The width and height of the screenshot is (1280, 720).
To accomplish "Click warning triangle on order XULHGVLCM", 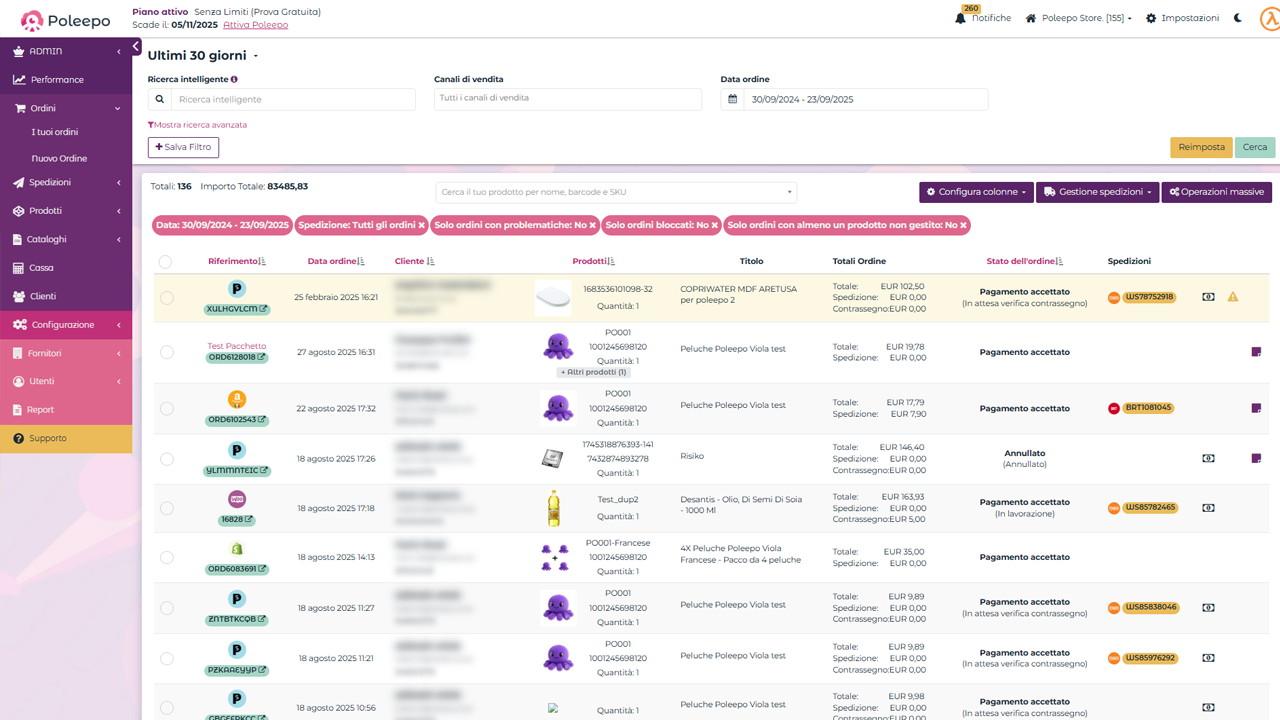I will (x=1233, y=297).
